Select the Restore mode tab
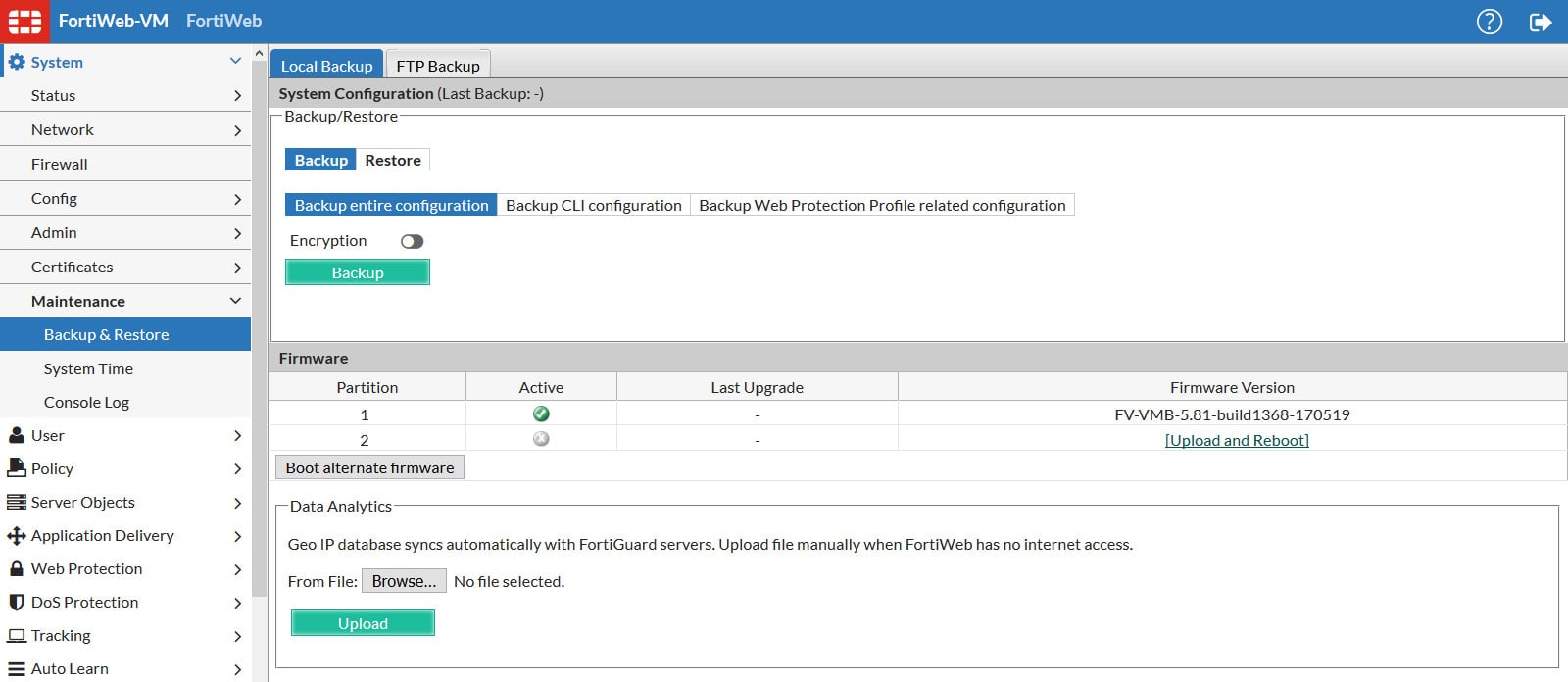Image resolution: width=1568 pixels, height=682 pixels. (x=393, y=160)
